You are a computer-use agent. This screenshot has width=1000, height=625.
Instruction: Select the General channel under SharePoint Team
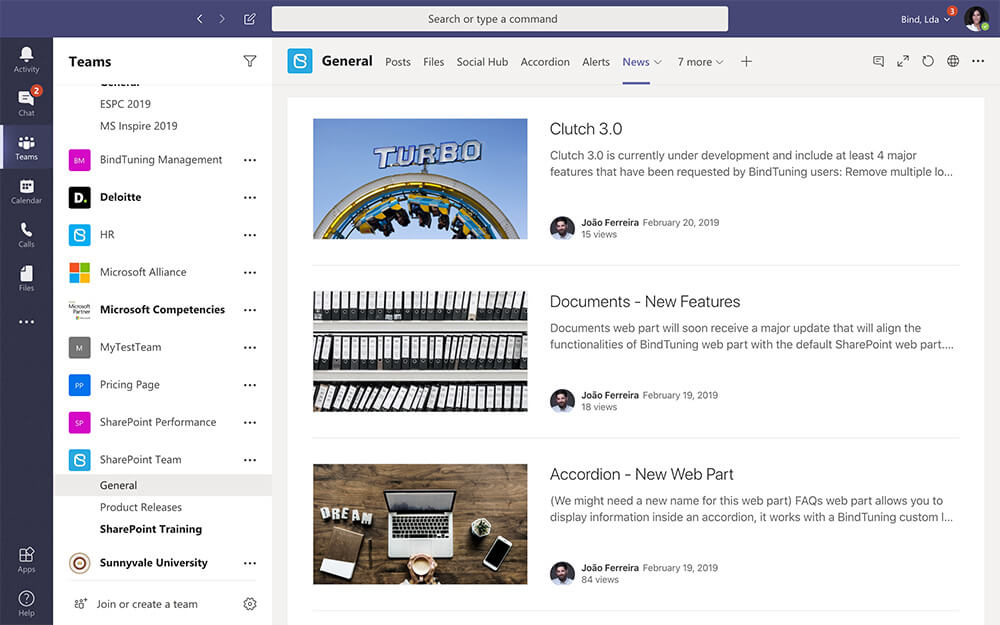[x=163, y=485]
